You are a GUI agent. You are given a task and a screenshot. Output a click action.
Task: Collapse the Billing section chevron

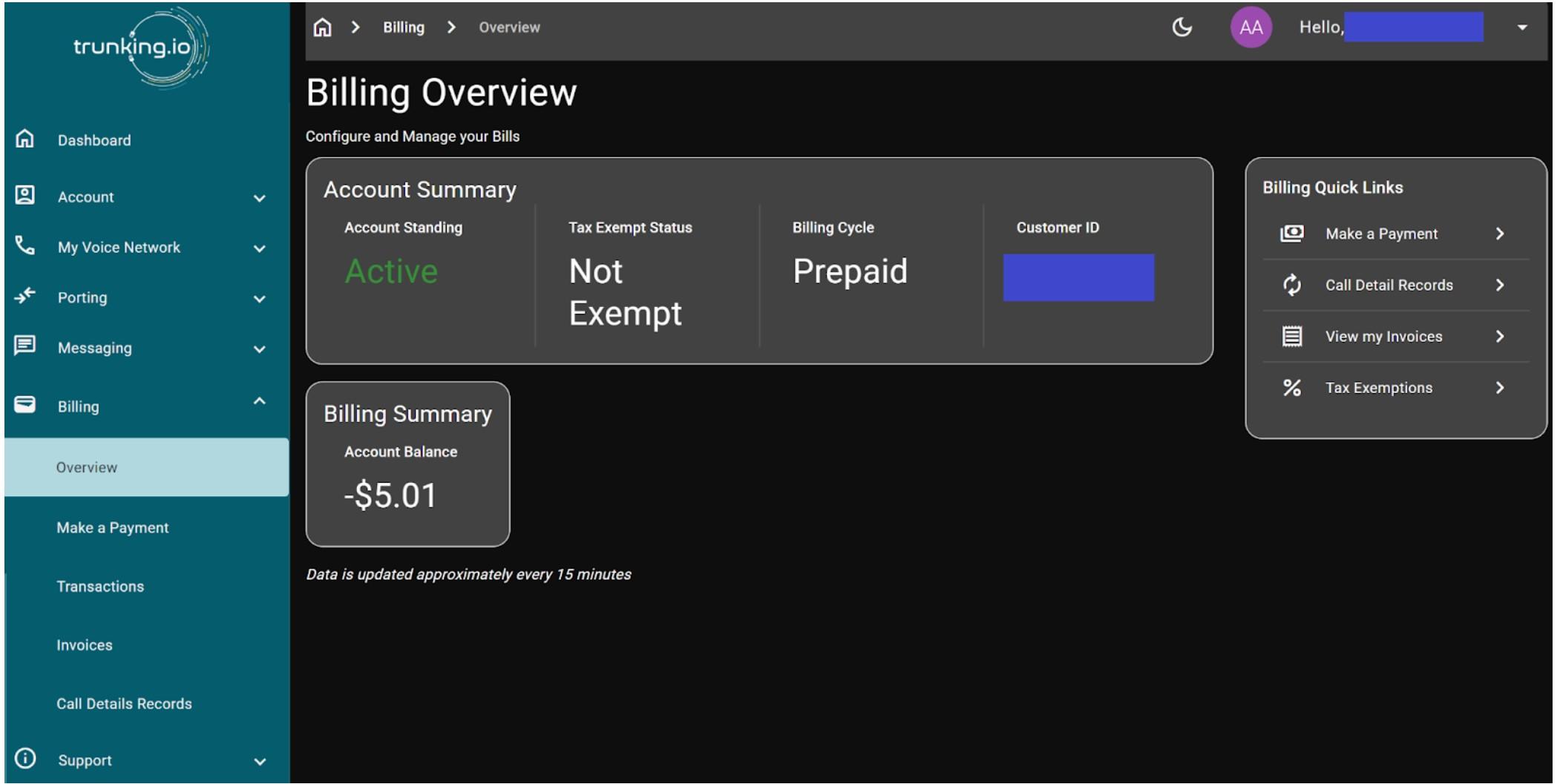[x=259, y=401]
